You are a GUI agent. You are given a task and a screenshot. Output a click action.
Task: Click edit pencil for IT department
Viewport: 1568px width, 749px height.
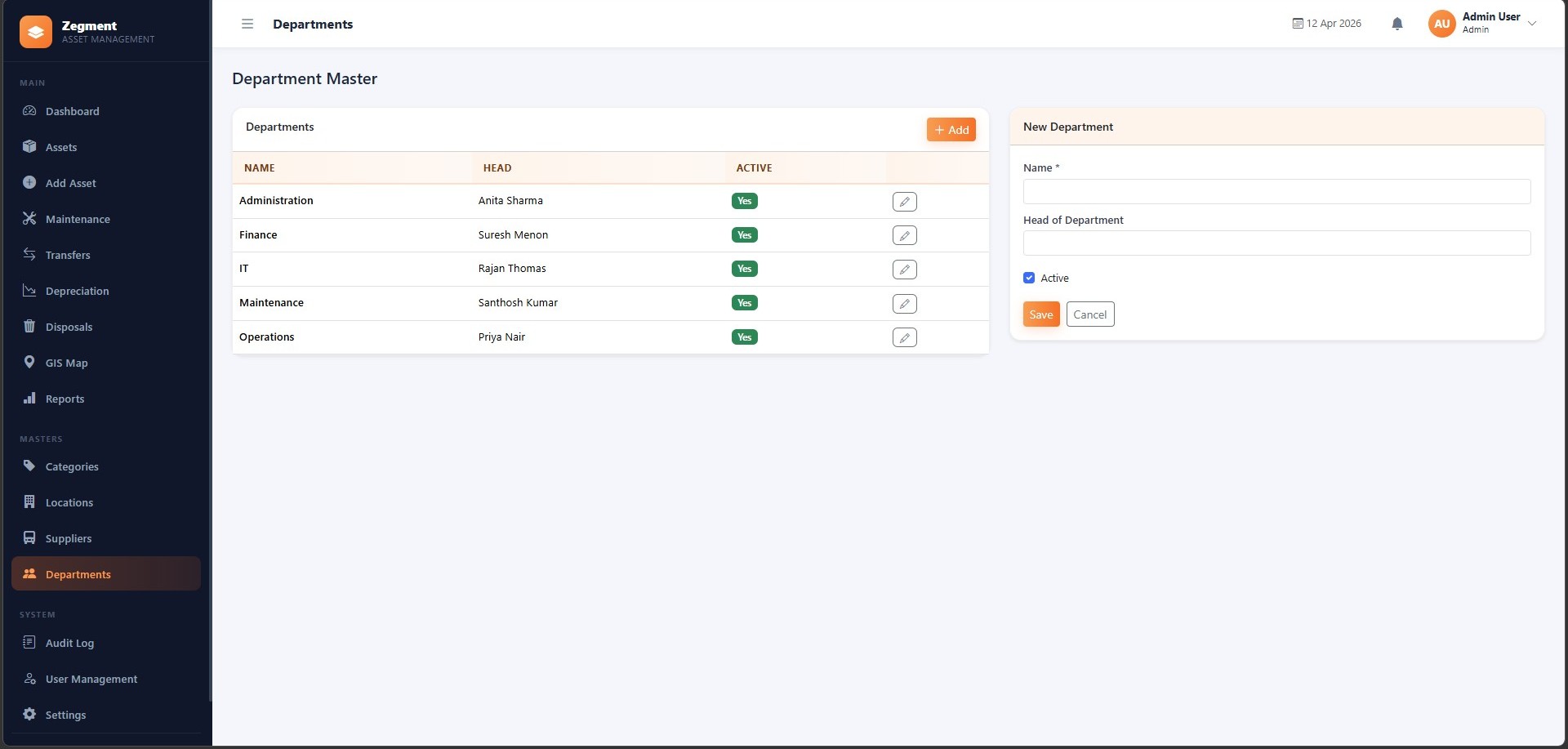pyautogui.click(x=904, y=270)
